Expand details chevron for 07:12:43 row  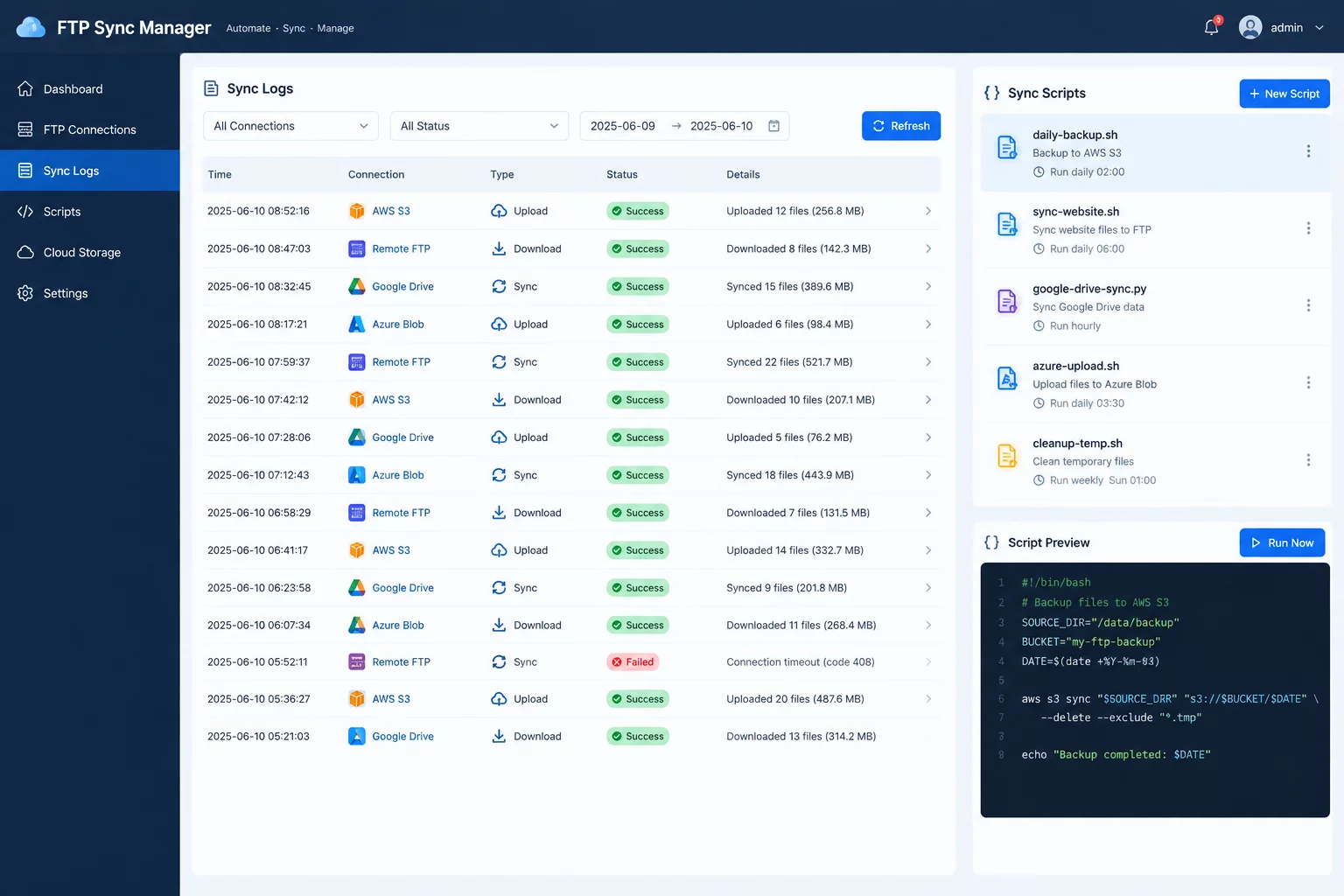tap(928, 475)
